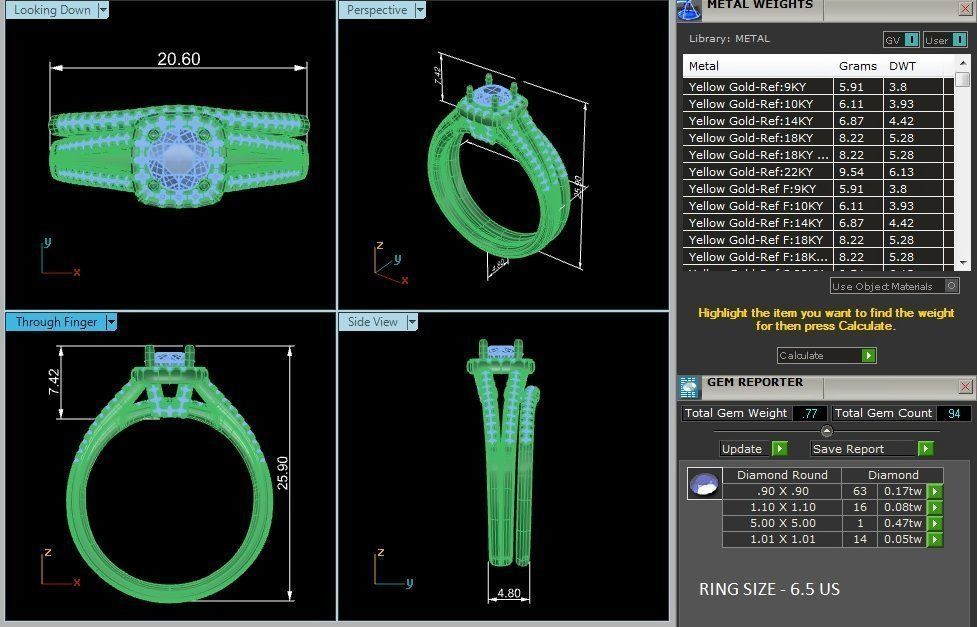Click the Library: METAL label
Screen dimensions: 977x627
[729, 39]
